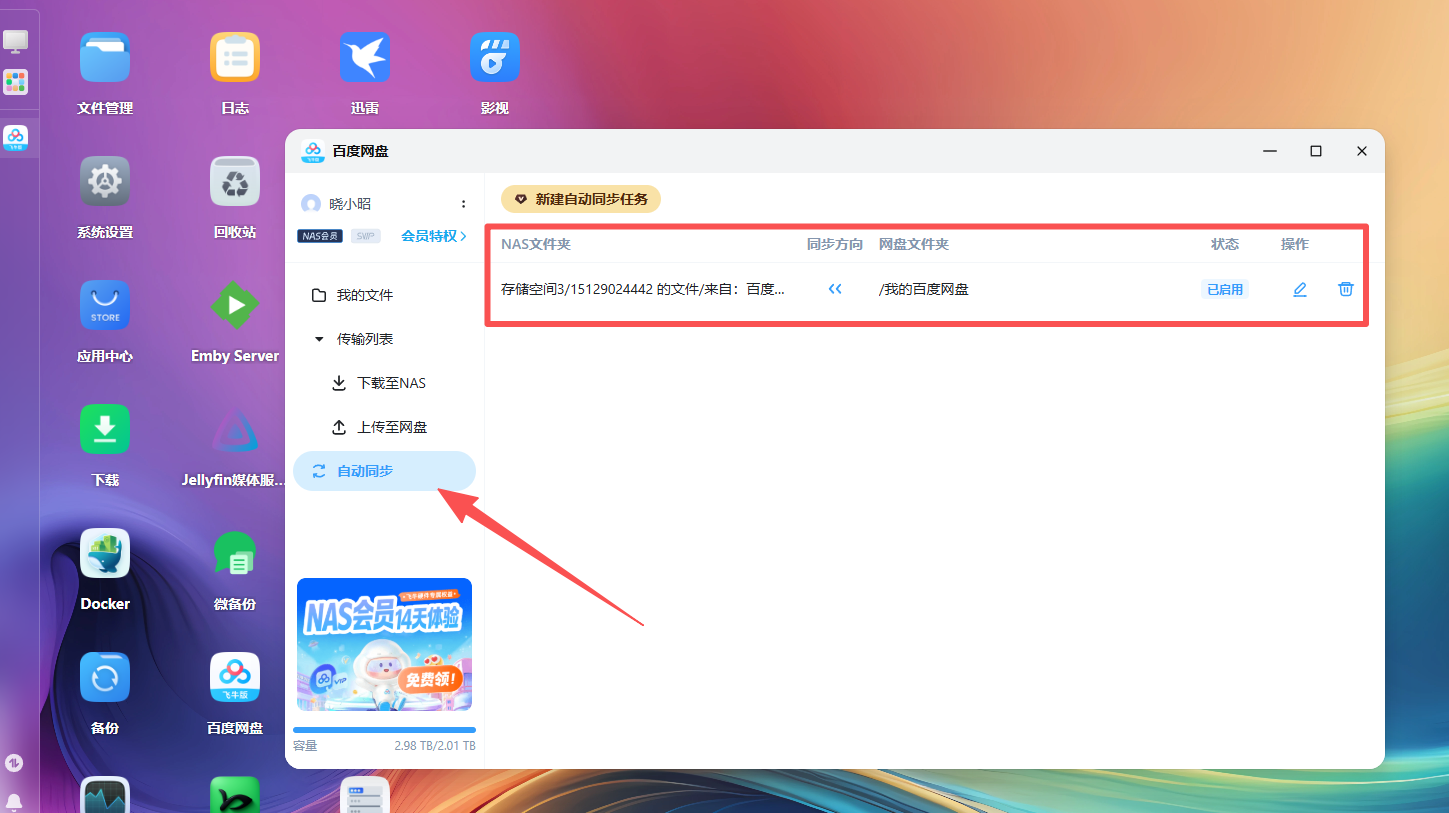The width and height of the screenshot is (1449, 813).
Task: Launch the 备份 app icon
Action: click(105, 677)
